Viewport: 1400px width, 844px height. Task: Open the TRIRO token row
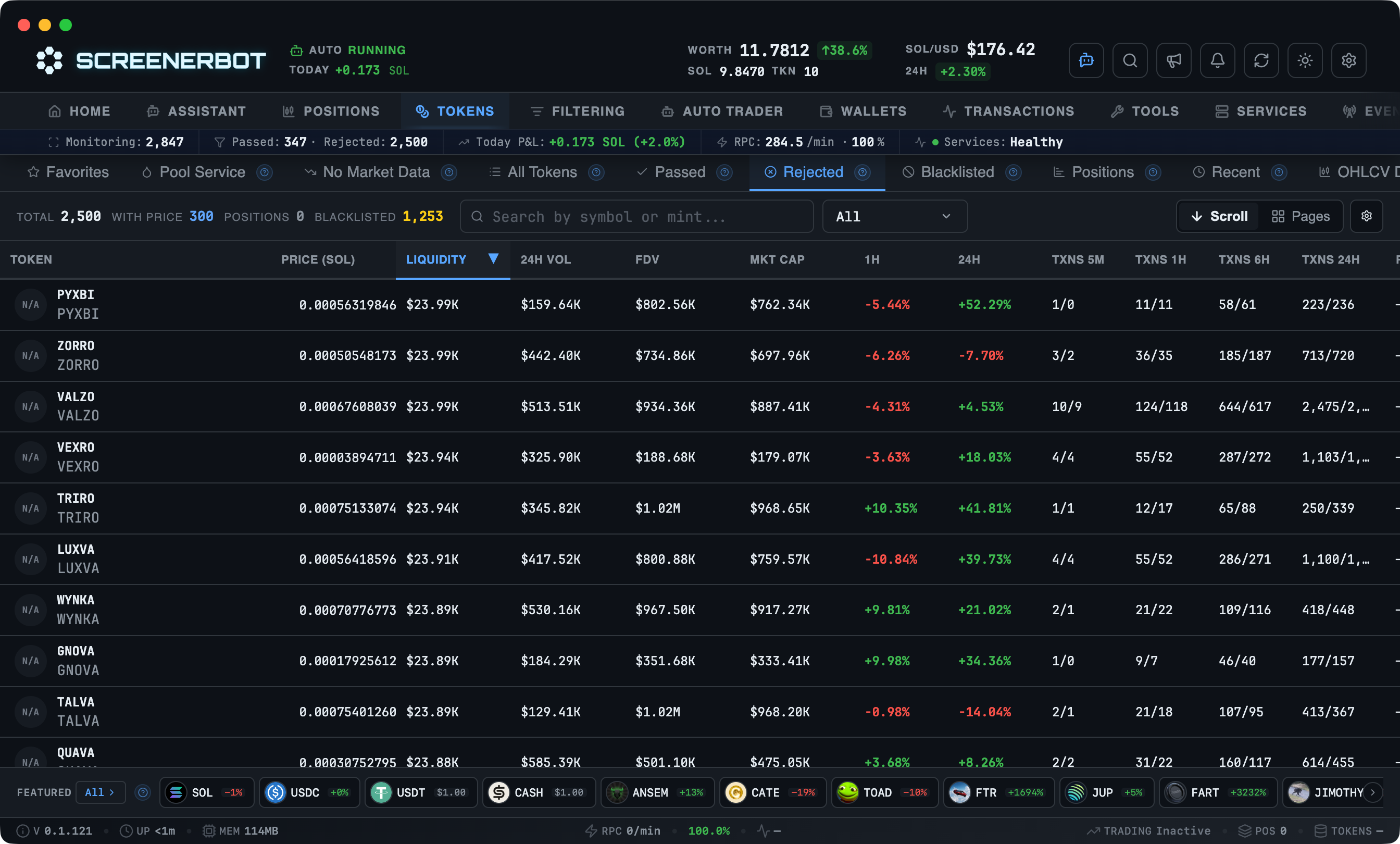pyautogui.click(x=700, y=508)
